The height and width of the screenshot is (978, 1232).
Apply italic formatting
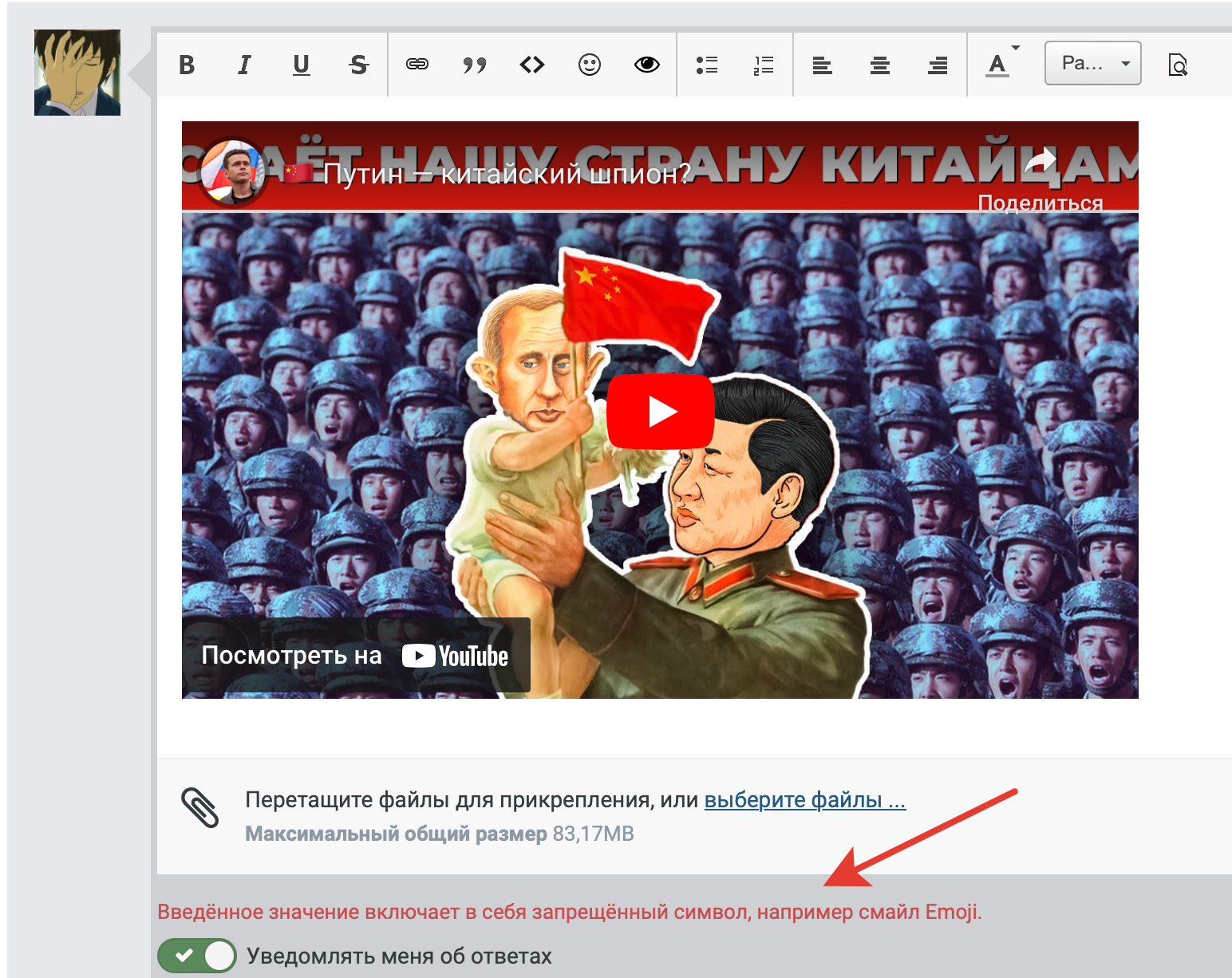point(244,65)
